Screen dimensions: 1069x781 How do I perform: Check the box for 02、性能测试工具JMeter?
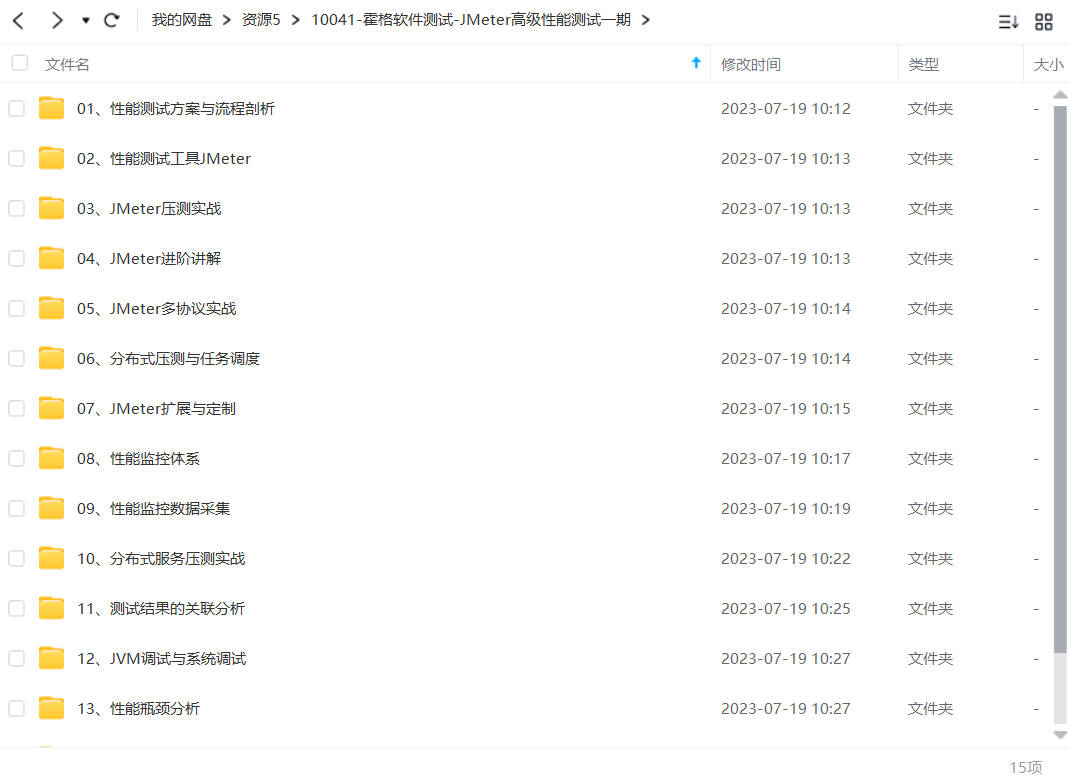(16, 158)
